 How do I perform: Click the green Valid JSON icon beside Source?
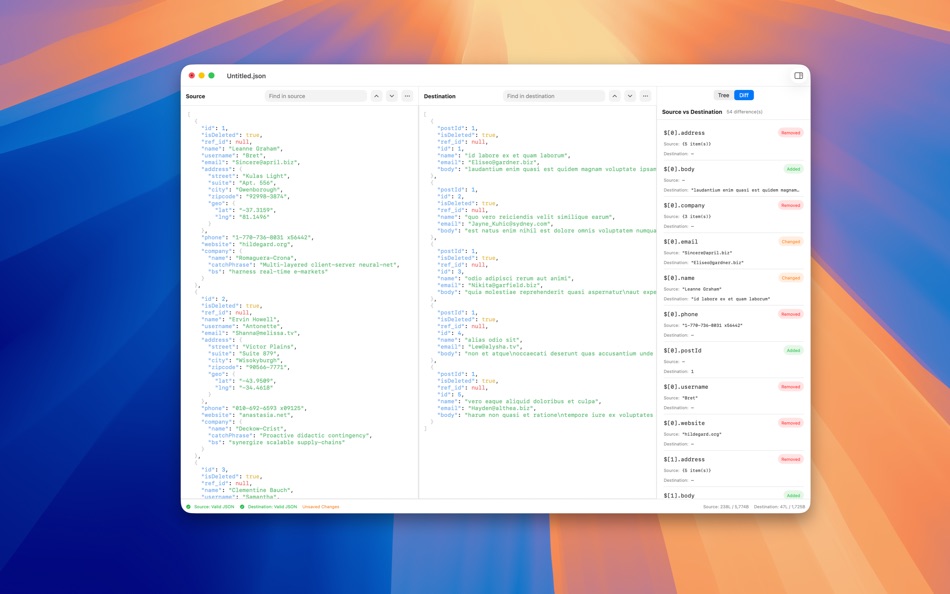(189, 507)
